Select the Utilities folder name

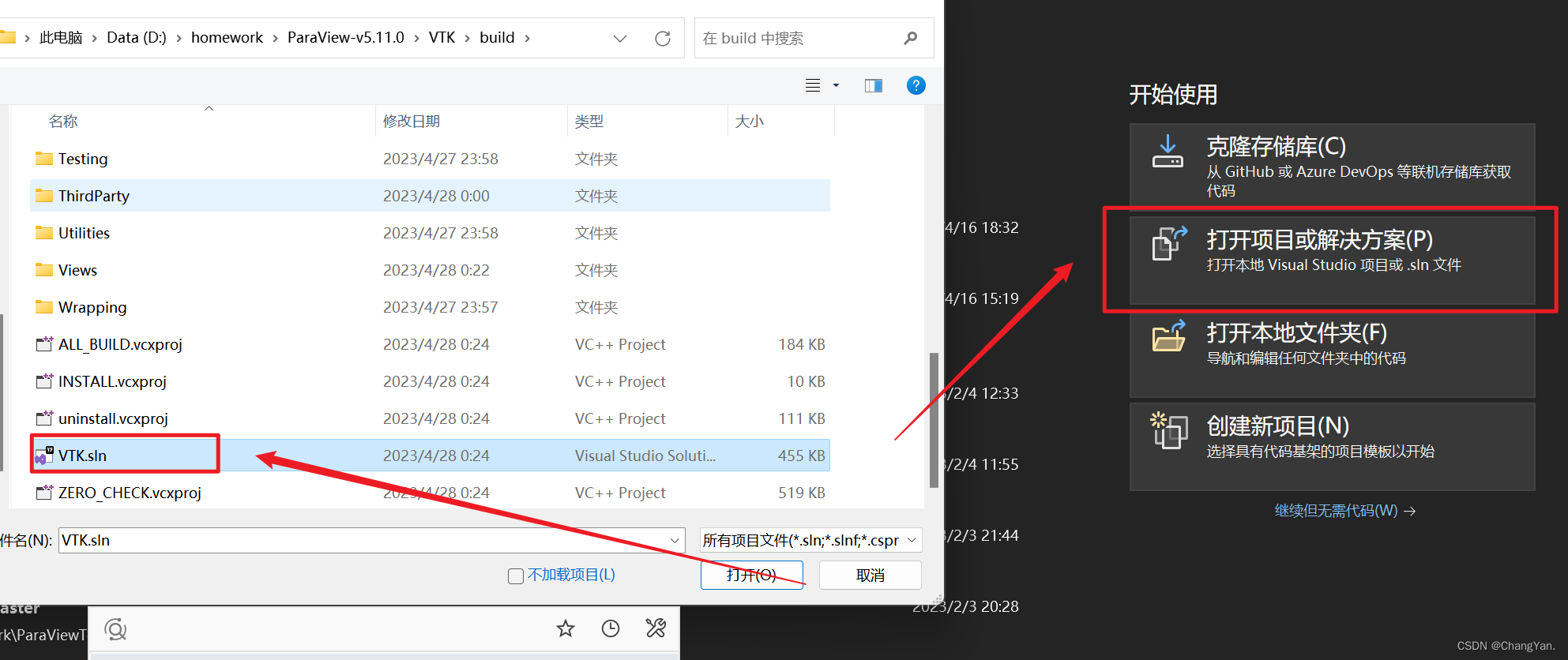tap(84, 233)
